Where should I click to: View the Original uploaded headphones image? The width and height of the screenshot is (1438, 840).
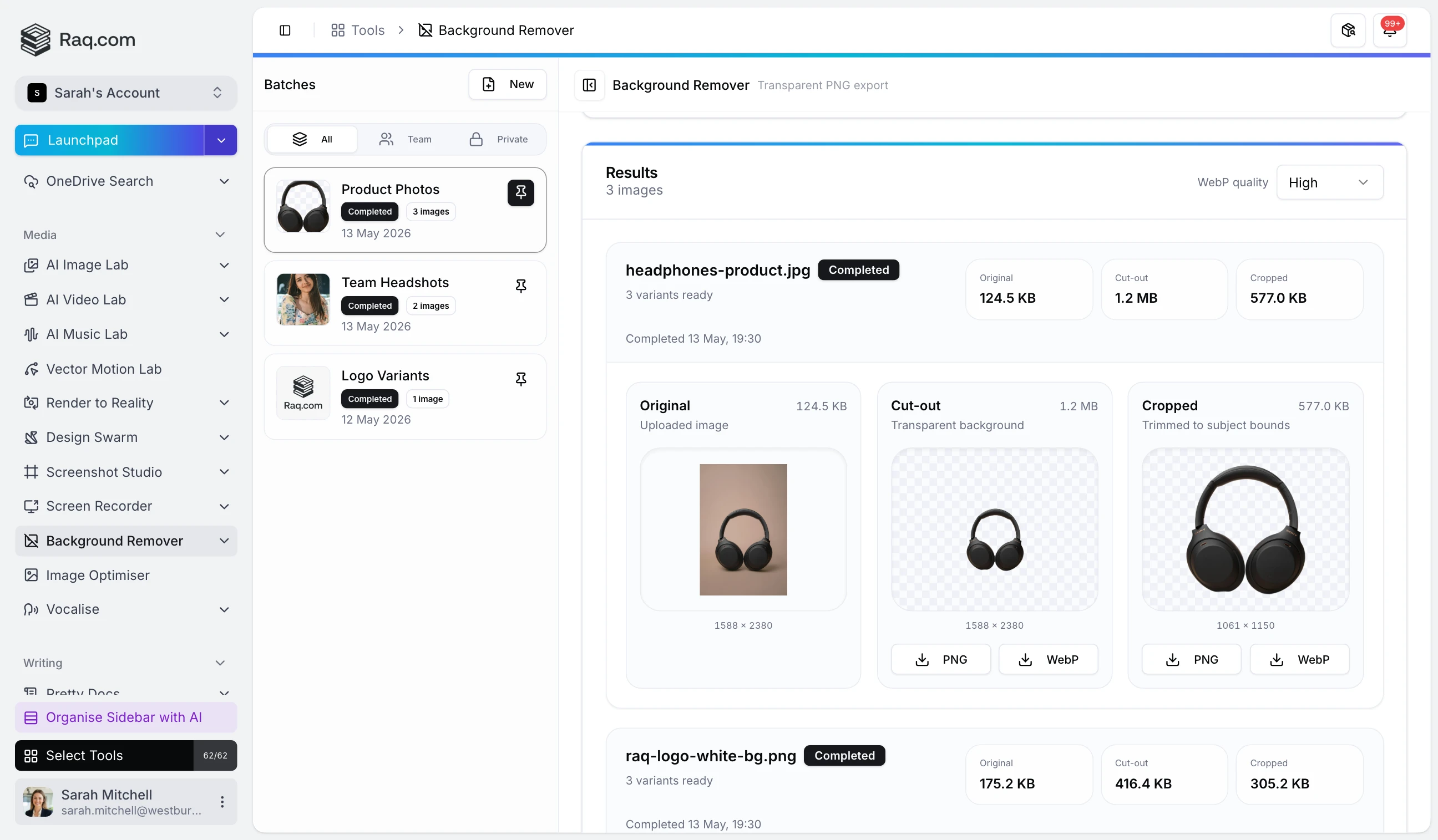click(x=743, y=530)
